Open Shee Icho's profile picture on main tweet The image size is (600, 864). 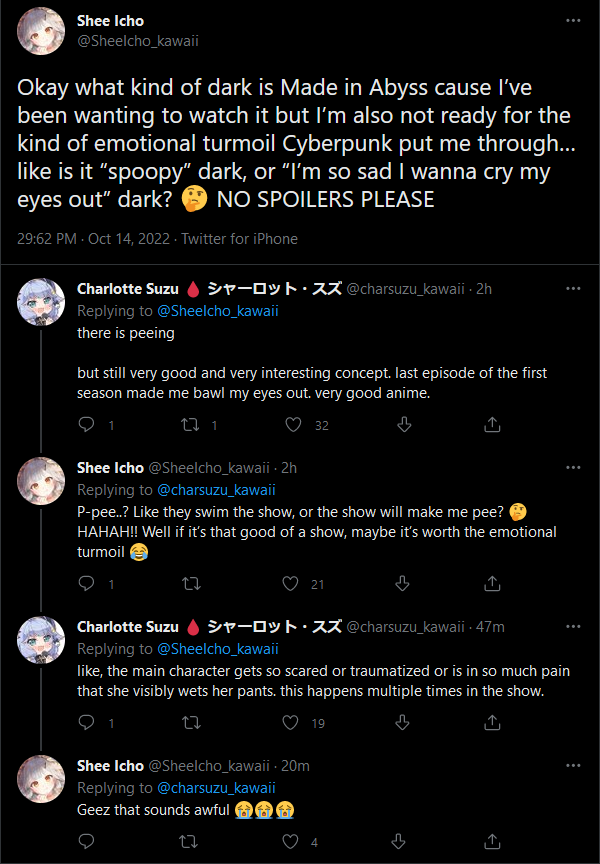pyautogui.click(x=42, y=31)
